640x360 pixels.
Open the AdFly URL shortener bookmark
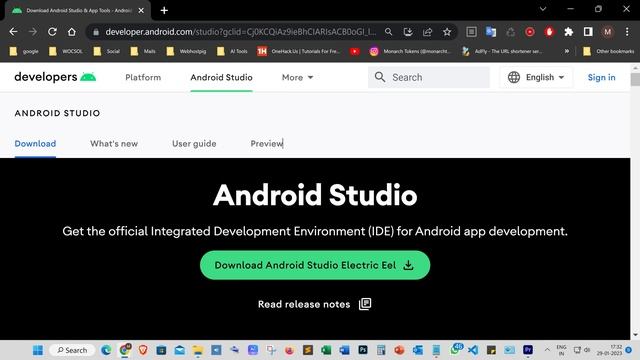pos(502,51)
